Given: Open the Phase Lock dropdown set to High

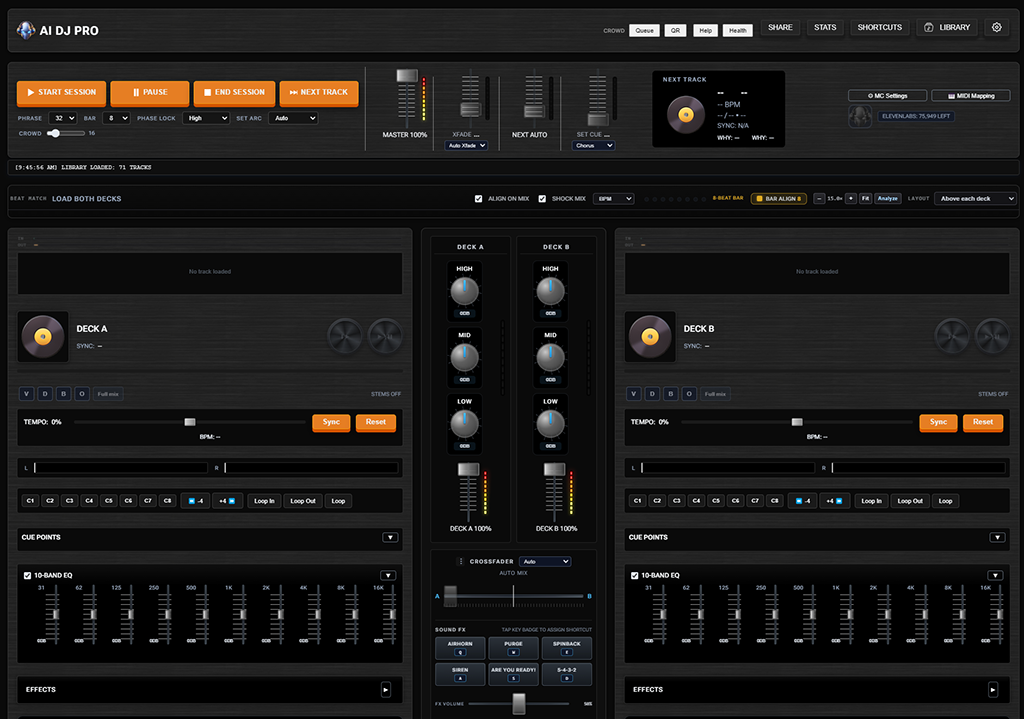Looking at the screenshot, I should [206, 118].
